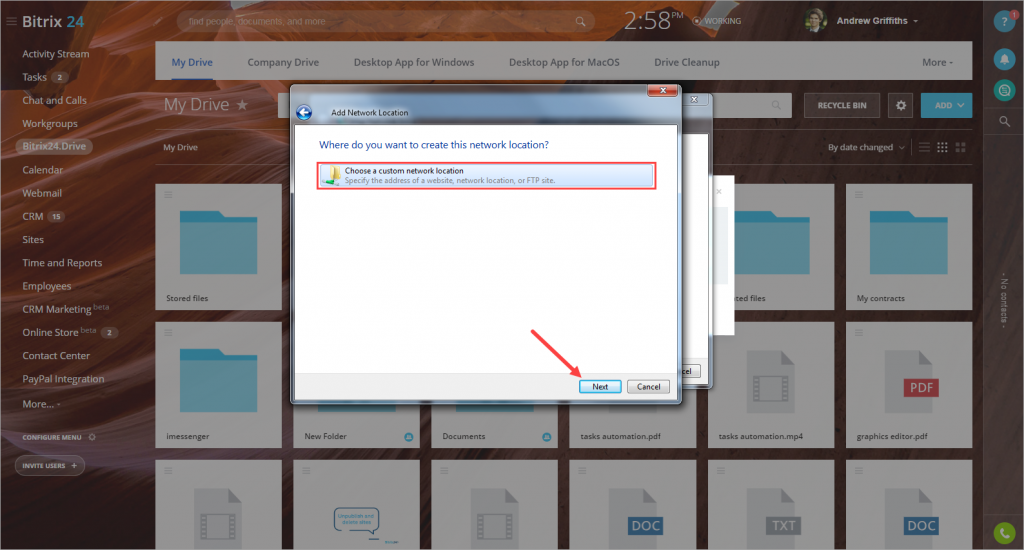Open Drive Cleanup tab
Screen dimensions: 1024x550
[687, 62]
